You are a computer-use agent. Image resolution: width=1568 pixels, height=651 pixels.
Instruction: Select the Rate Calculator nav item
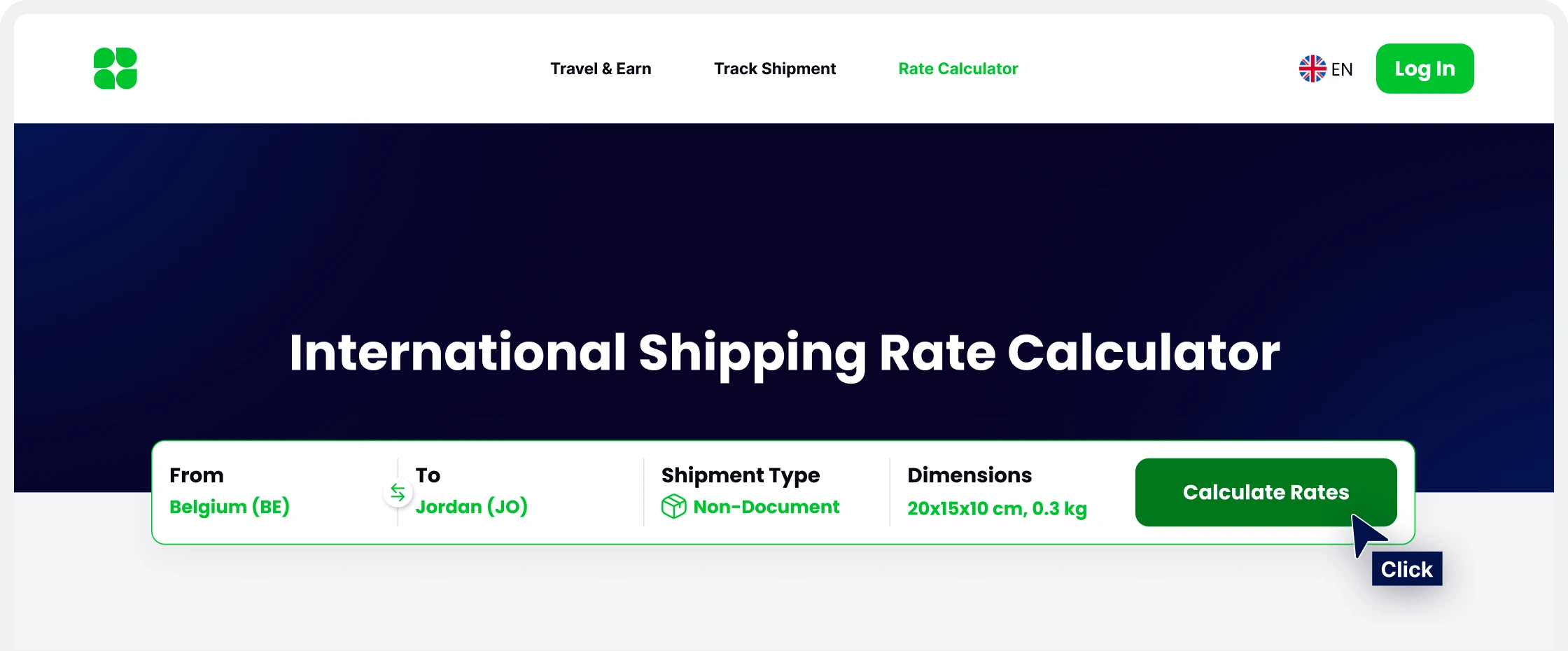958,69
